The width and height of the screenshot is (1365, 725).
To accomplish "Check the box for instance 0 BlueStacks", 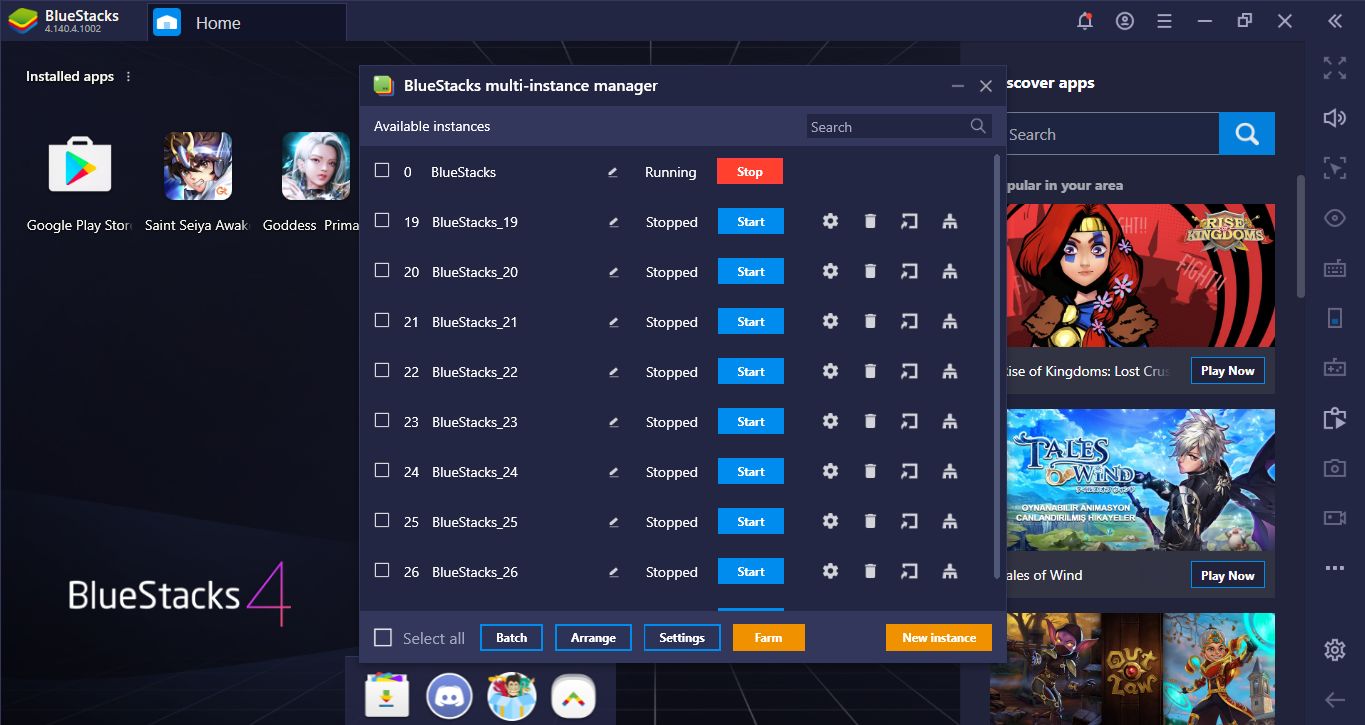I will point(382,170).
